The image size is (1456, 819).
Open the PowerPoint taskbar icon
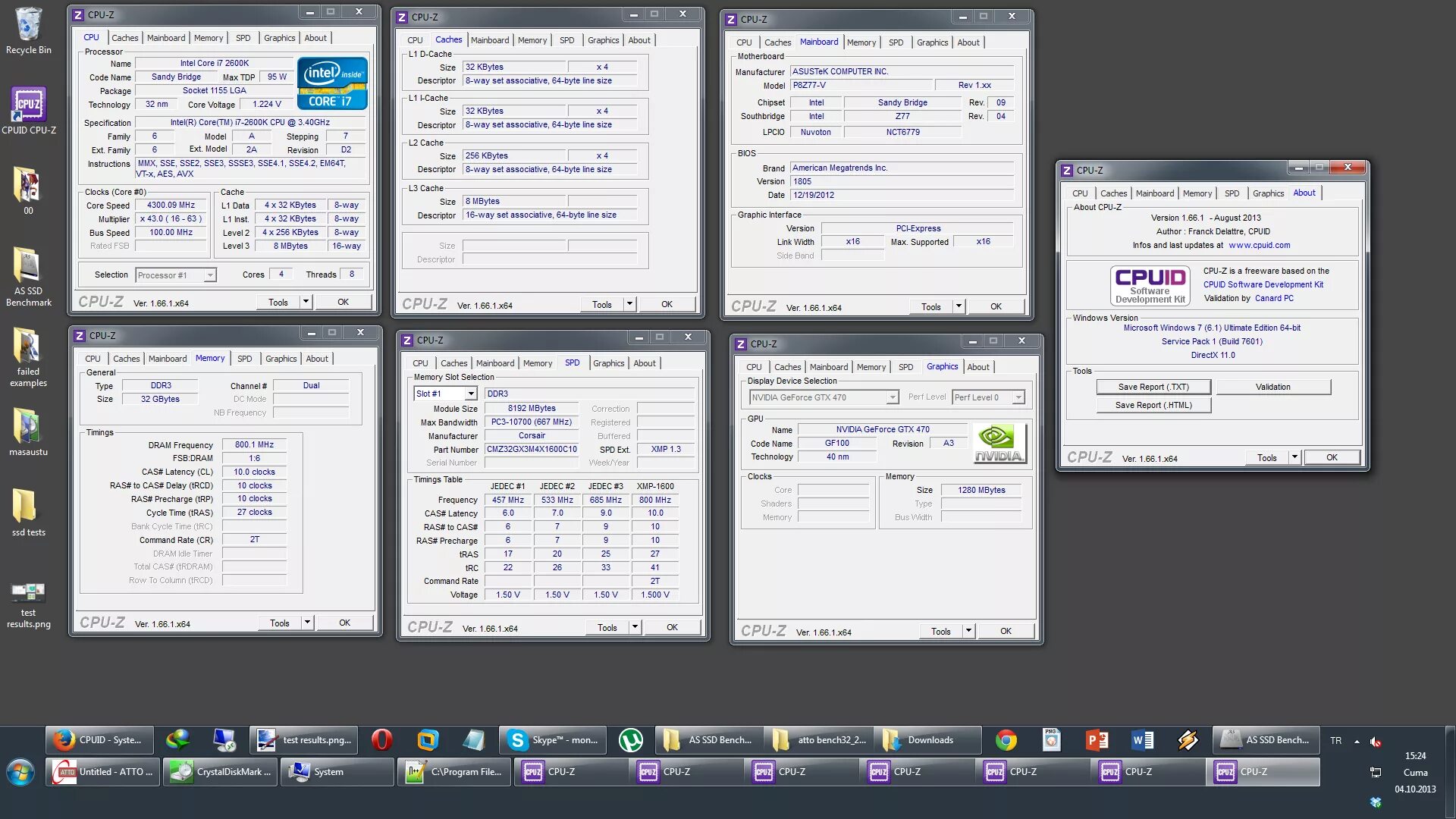[1097, 740]
